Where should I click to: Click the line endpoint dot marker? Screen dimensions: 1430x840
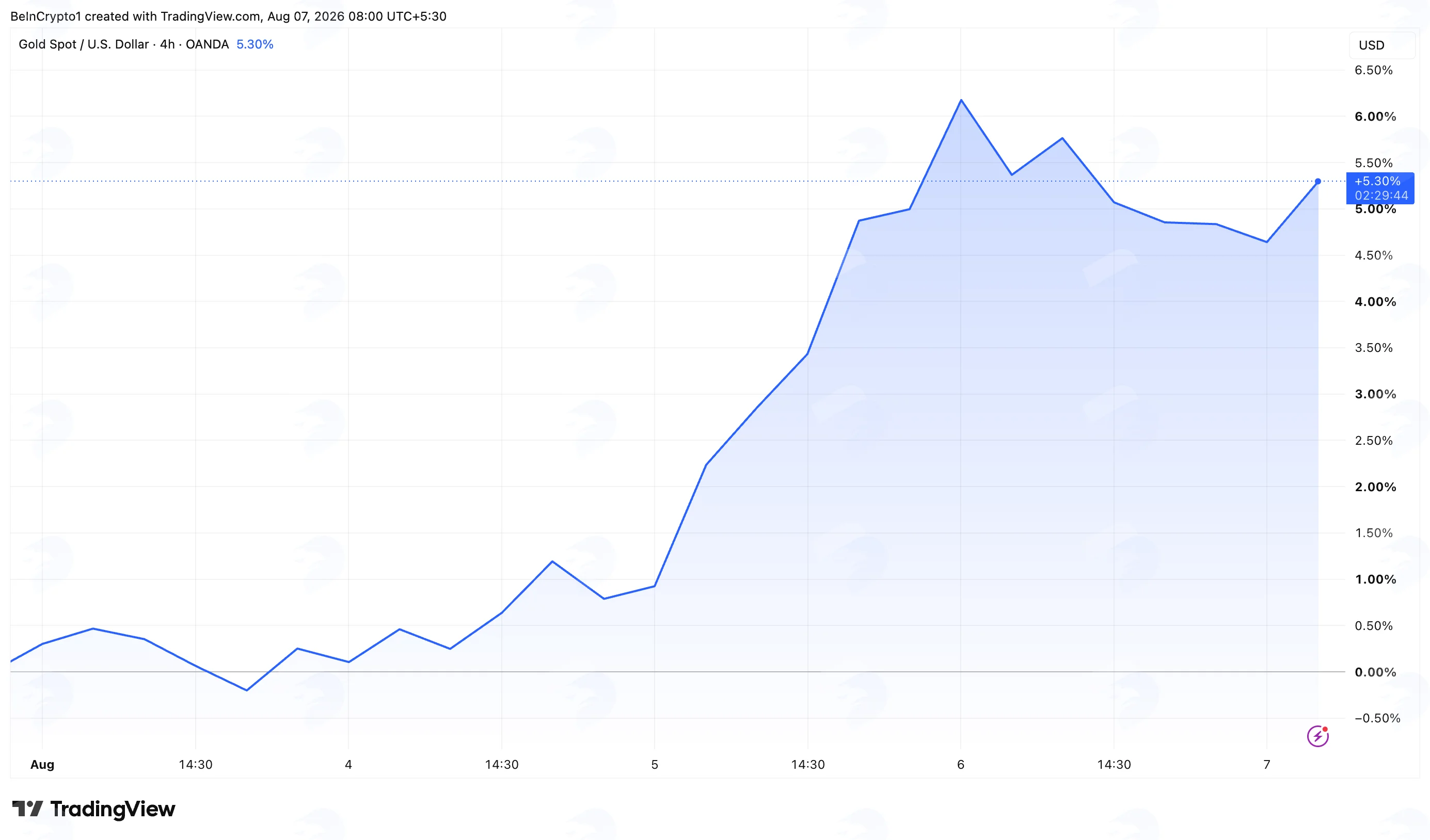click(x=1317, y=182)
